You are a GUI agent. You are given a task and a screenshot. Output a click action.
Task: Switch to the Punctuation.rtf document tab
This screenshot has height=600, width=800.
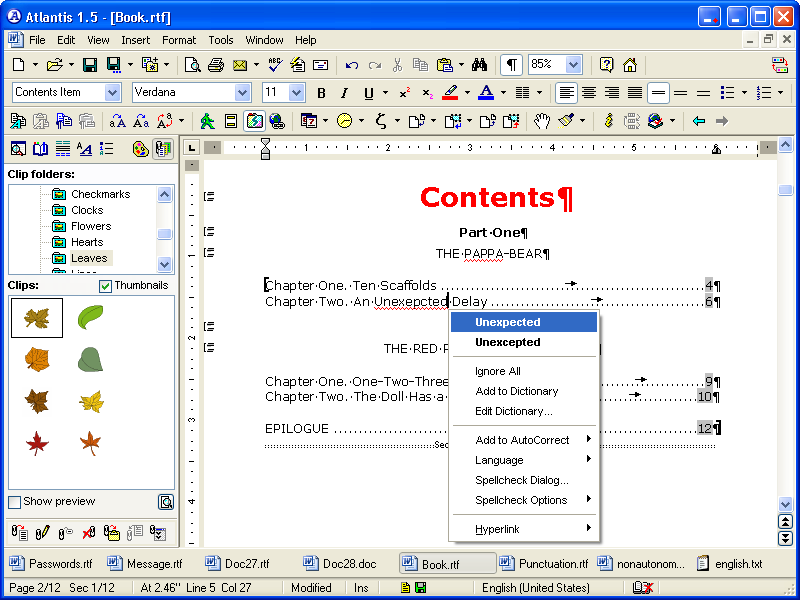(544, 564)
